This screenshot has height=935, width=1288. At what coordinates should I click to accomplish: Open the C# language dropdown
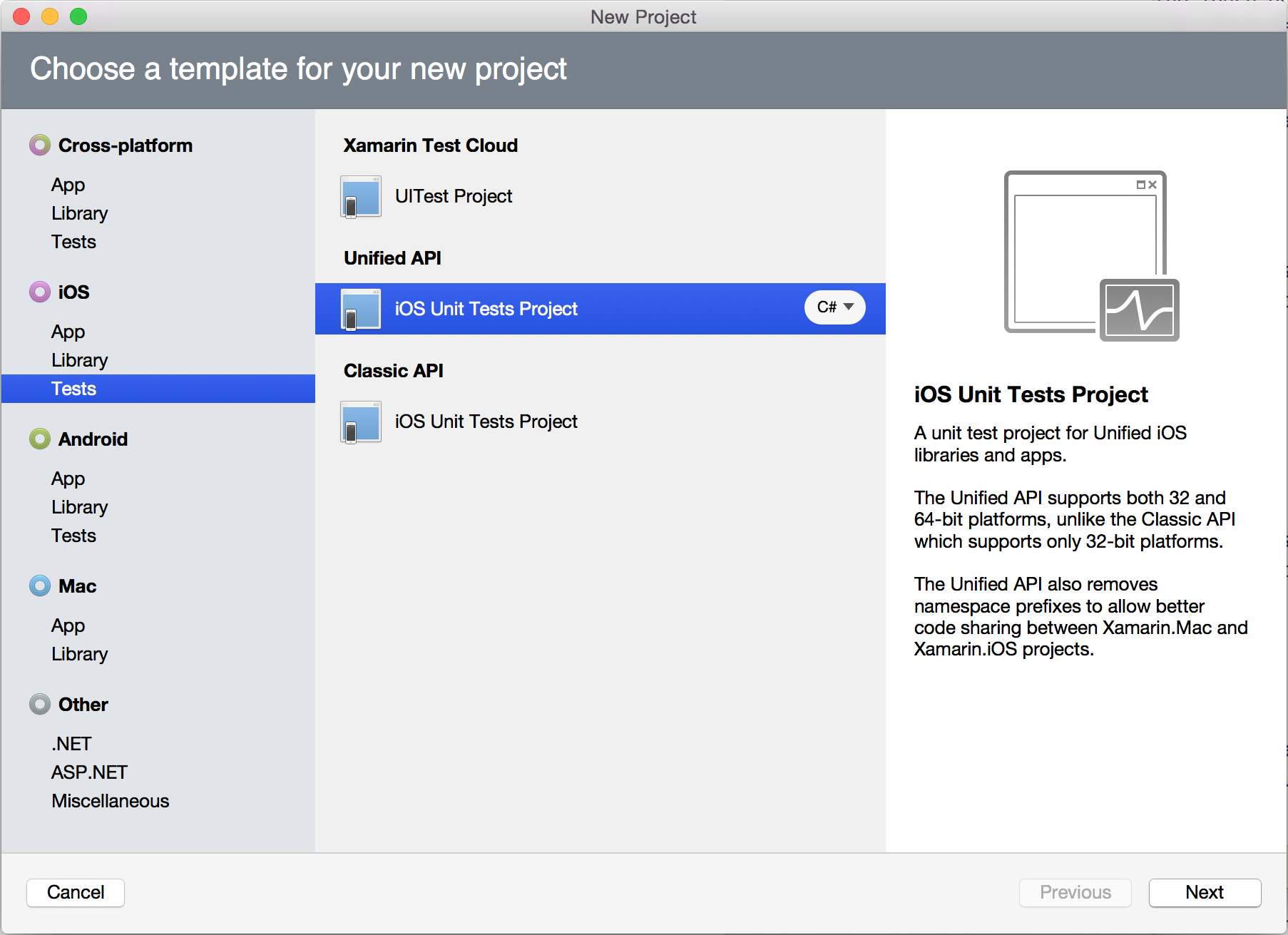coord(835,307)
